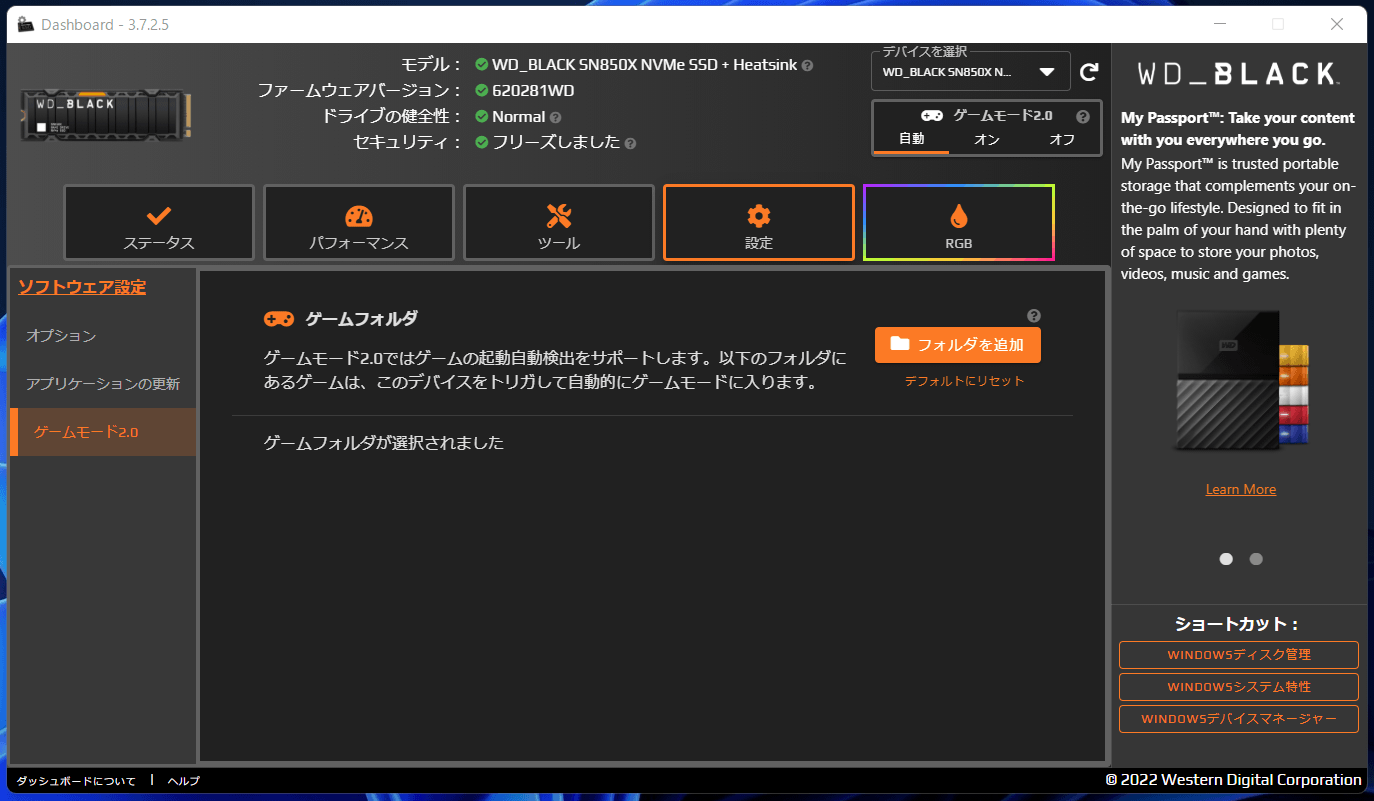Viewport: 1374px width, 801px height.
Task: Click green check icon beside model
Action: click(482, 65)
